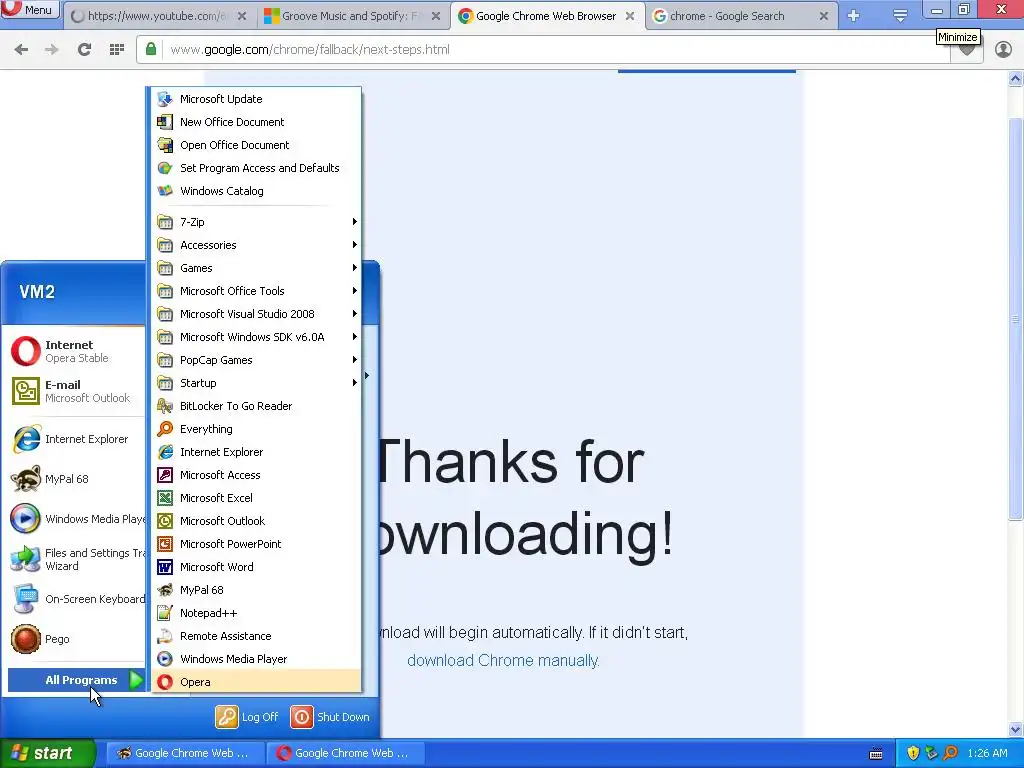Open Set Program Access and Defaults
1024x768 pixels.
click(x=256, y=168)
